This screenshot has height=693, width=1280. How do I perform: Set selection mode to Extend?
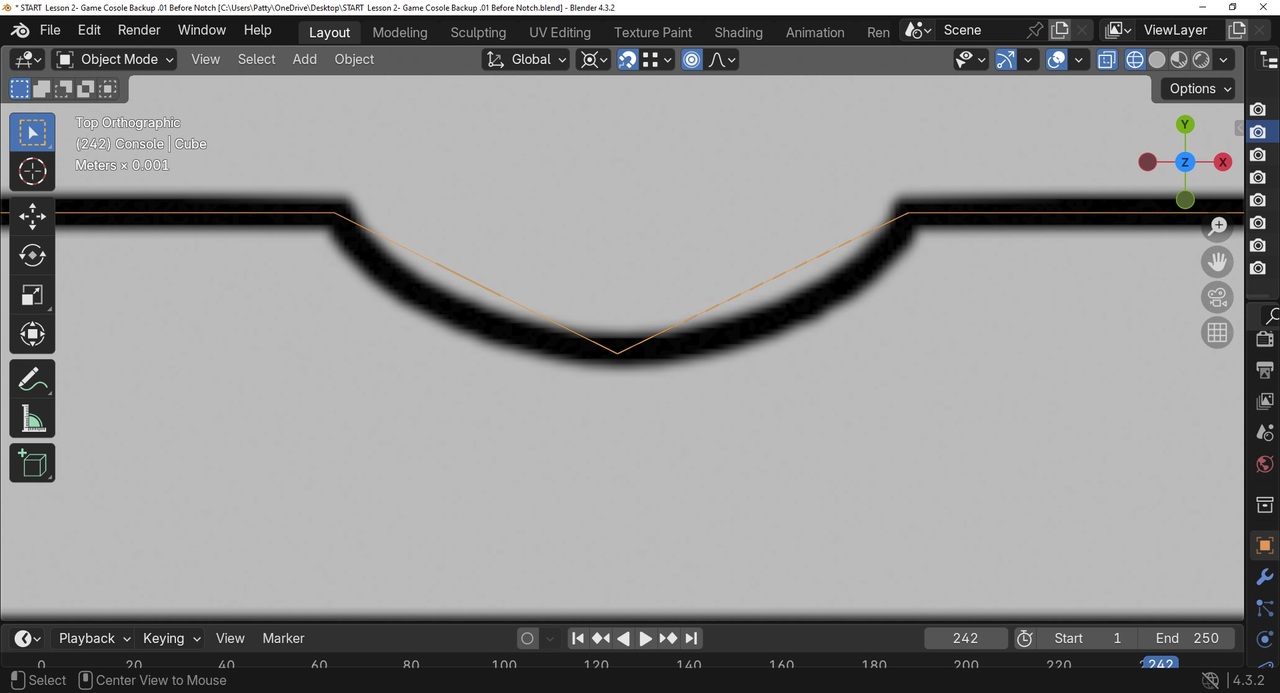pos(41,89)
